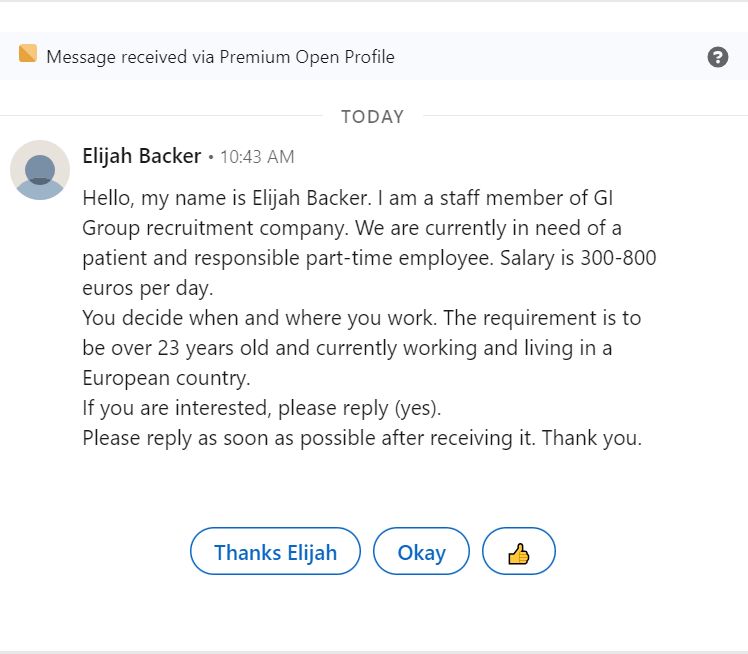Open the Elijah Backer sender name
This screenshot has width=748, height=654.
[142, 156]
